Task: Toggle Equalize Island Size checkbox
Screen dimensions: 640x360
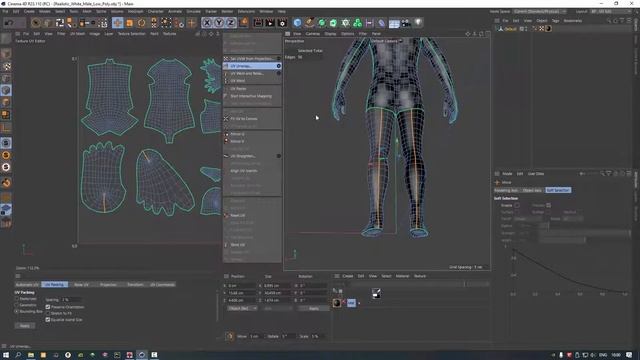Action: (x=48, y=320)
